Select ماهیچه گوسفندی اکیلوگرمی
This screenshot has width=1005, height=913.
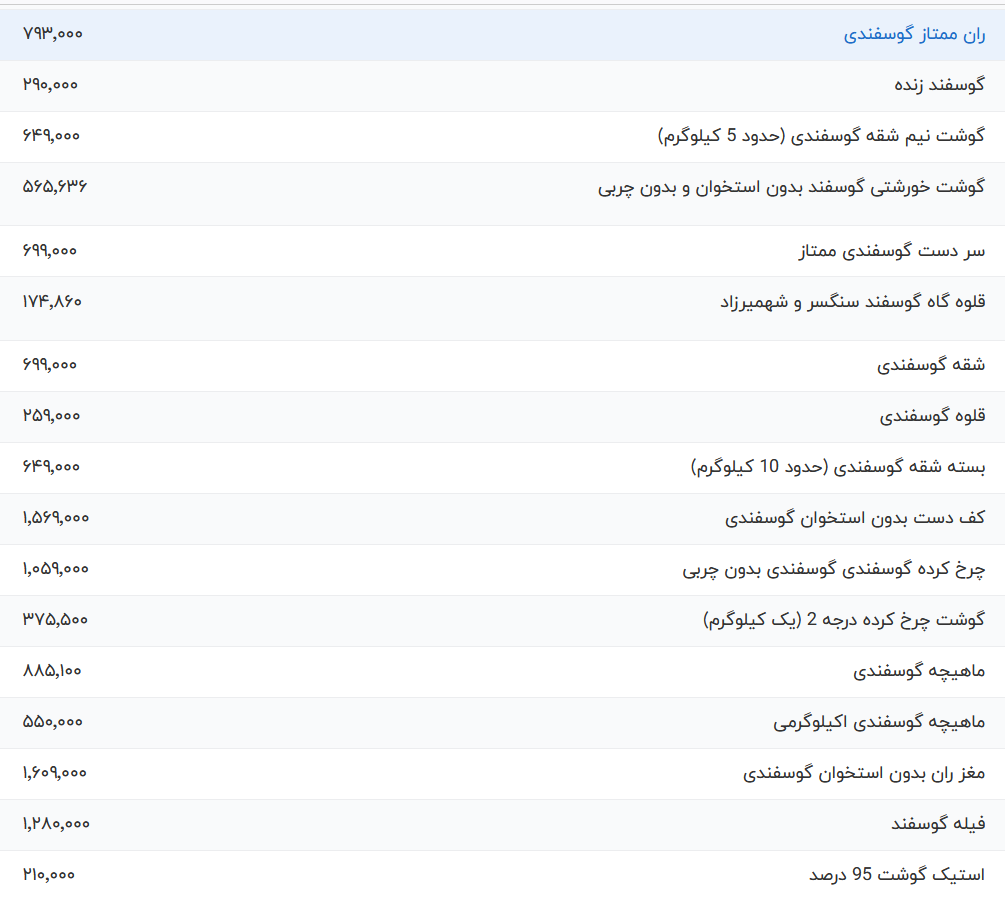pyautogui.click(x=879, y=723)
